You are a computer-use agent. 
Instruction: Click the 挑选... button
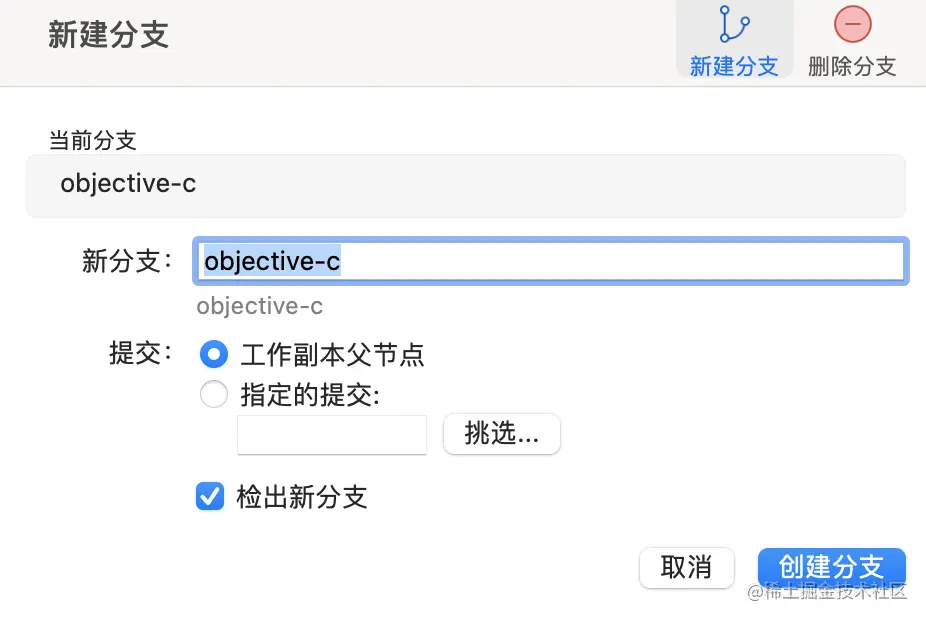click(x=501, y=434)
